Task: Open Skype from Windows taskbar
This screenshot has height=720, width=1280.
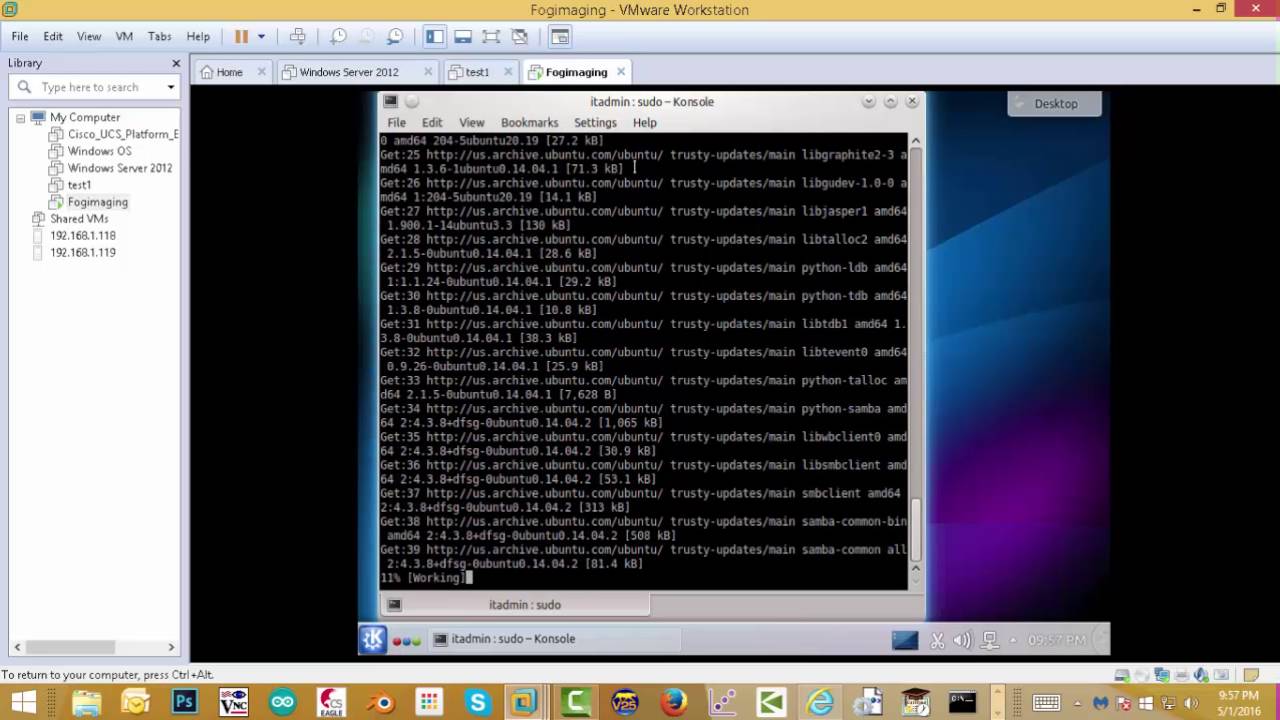Action: tap(477, 703)
